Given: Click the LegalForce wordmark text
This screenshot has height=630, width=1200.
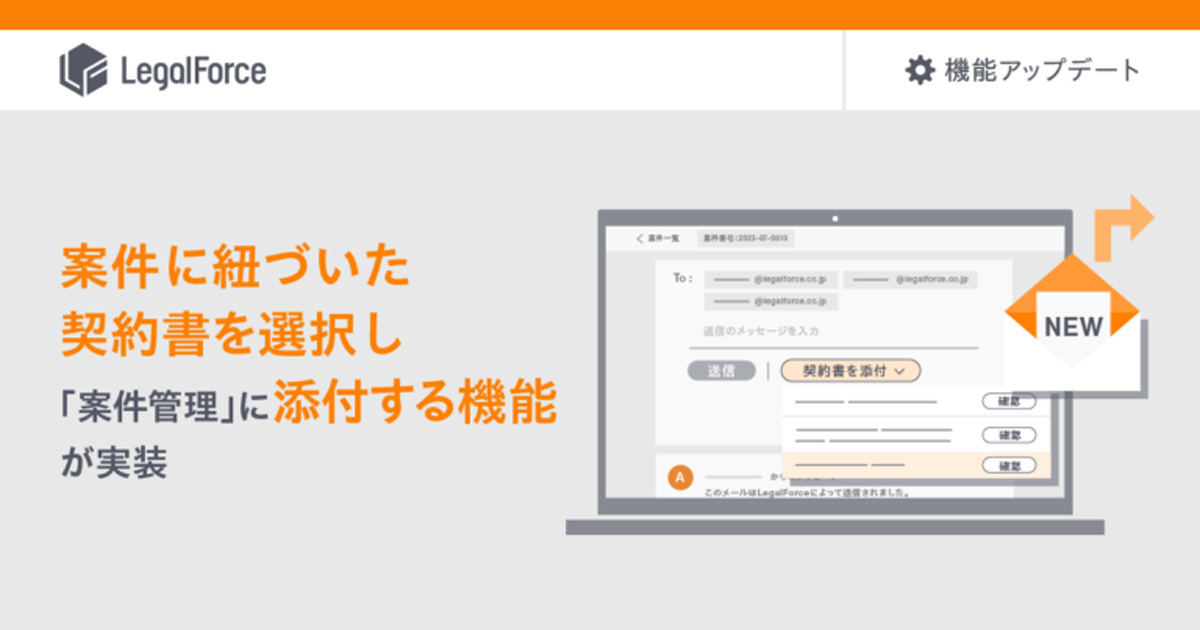Looking at the screenshot, I should point(193,71).
